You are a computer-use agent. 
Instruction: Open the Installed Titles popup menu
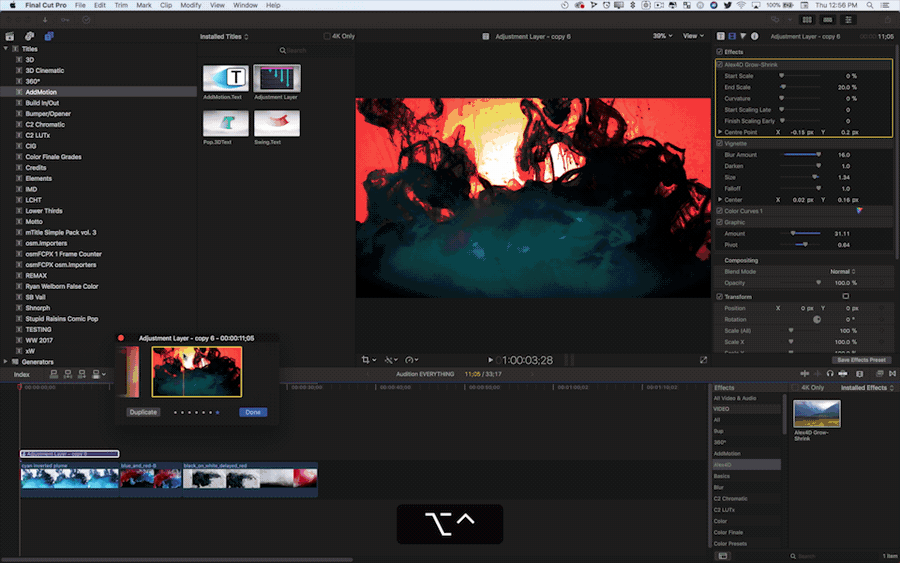pyautogui.click(x=224, y=37)
